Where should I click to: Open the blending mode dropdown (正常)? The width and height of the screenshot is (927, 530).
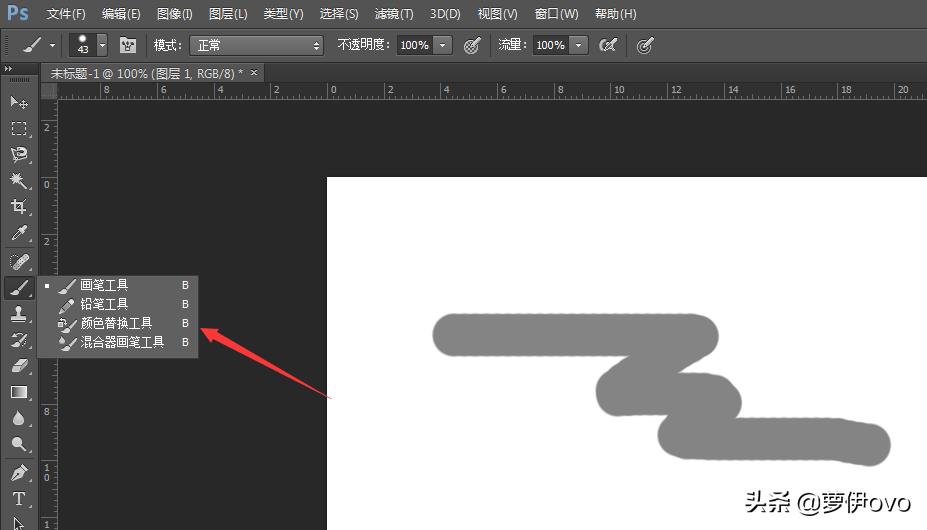point(258,45)
